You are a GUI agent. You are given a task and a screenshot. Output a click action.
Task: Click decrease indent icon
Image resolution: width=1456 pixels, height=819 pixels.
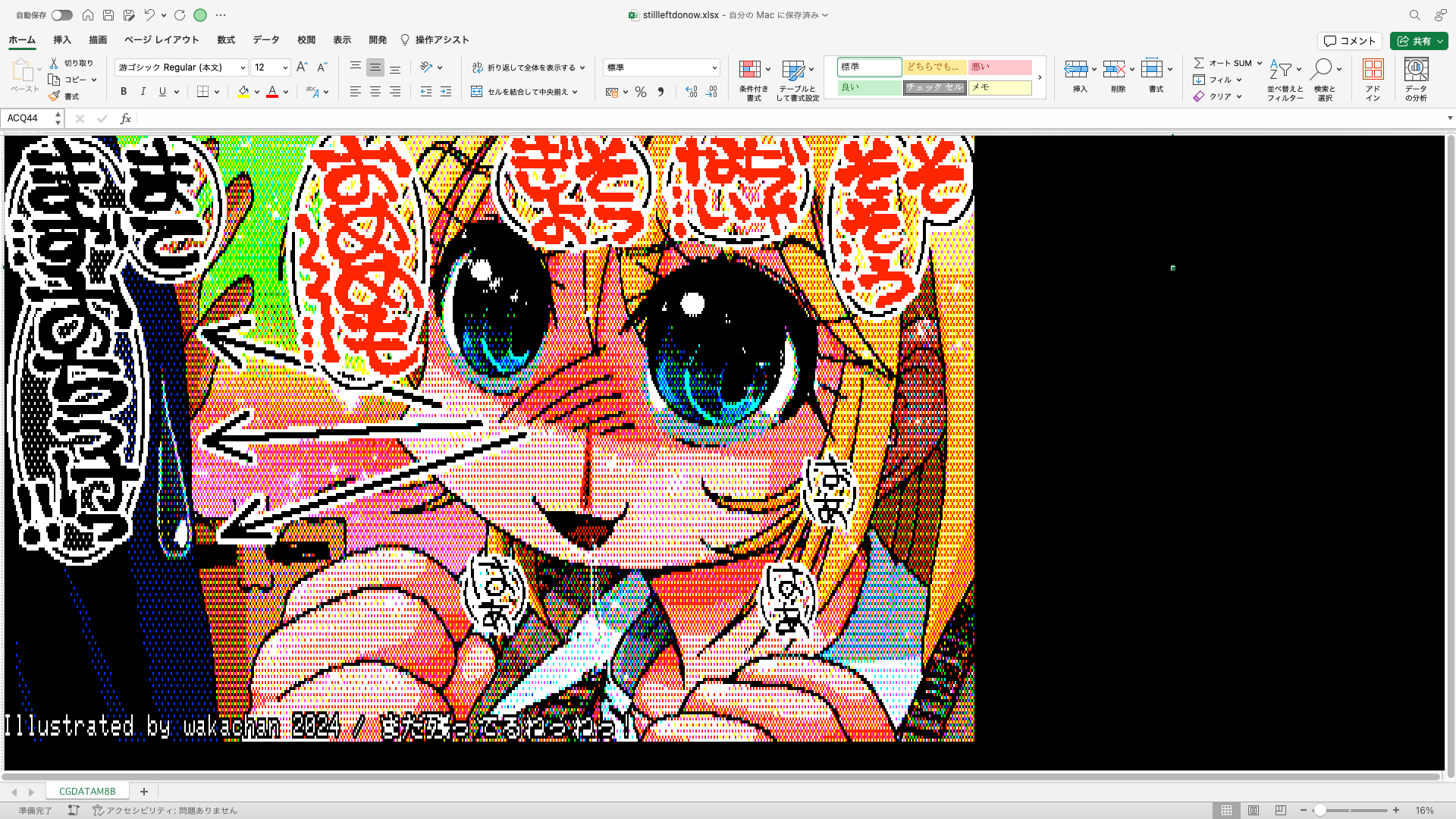(426, 92)
